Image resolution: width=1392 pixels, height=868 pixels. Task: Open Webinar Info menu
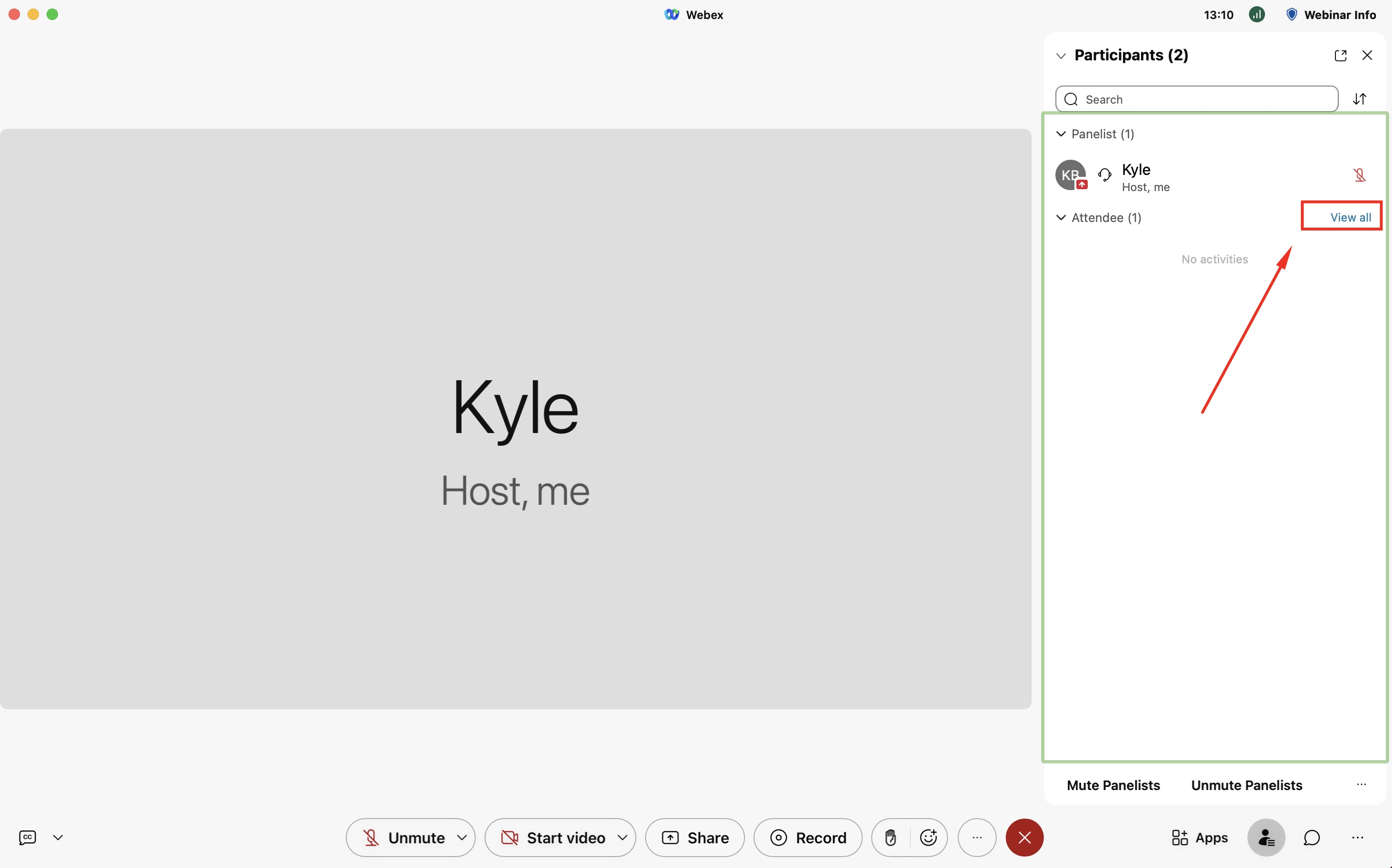tap(1331, 14)
